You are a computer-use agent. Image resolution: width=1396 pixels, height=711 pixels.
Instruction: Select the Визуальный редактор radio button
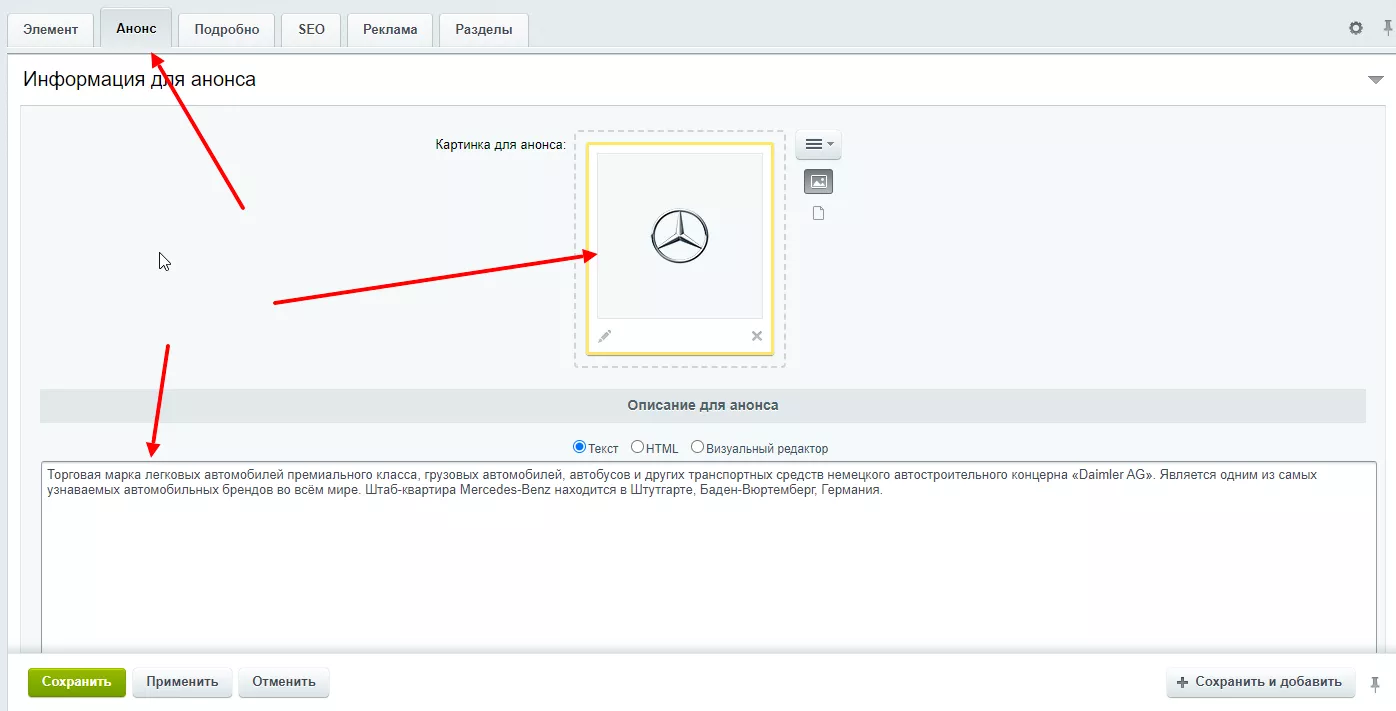[x=697, y=447]
